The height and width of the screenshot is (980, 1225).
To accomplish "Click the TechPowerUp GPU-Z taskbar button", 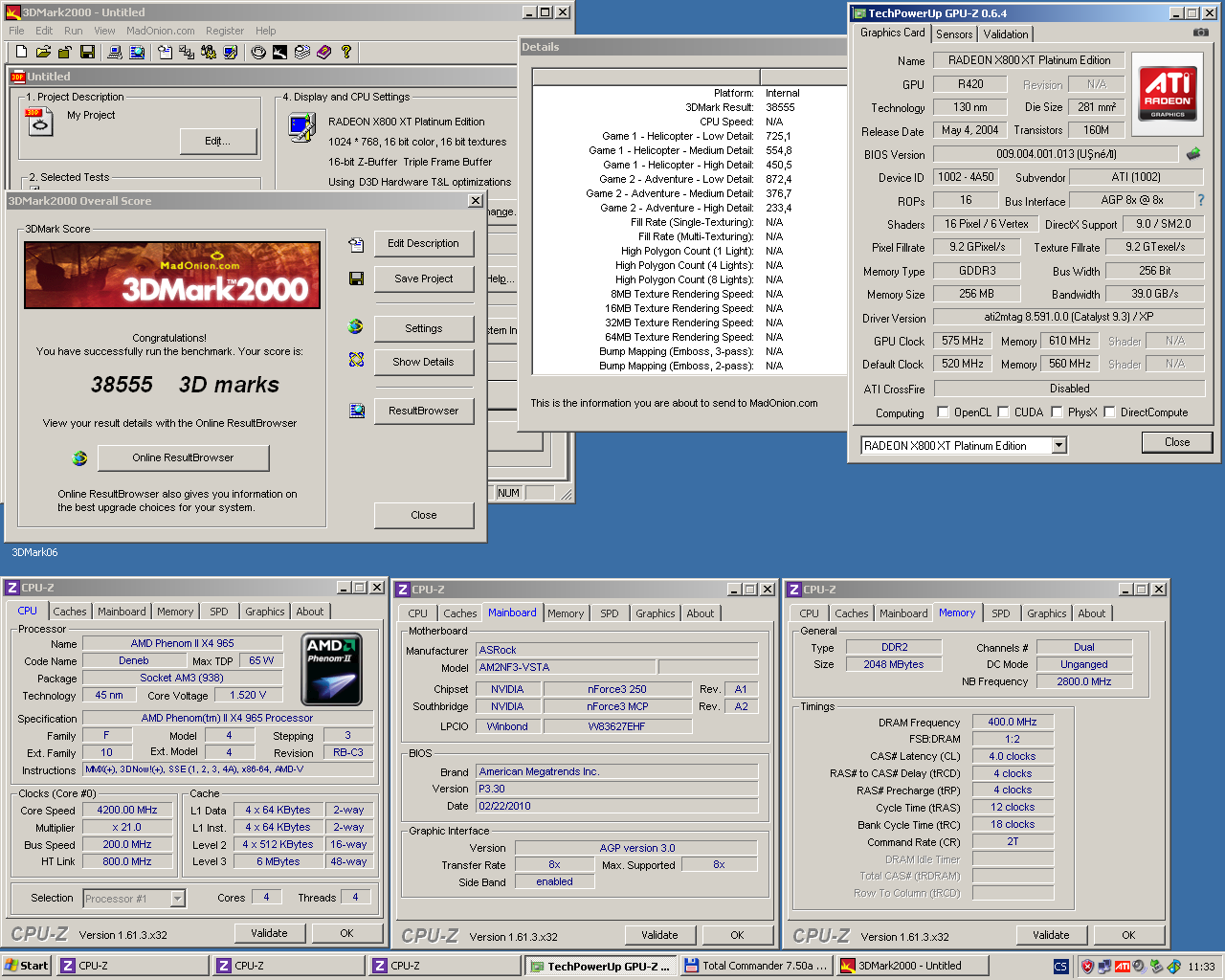I will [x=600, y=966].
